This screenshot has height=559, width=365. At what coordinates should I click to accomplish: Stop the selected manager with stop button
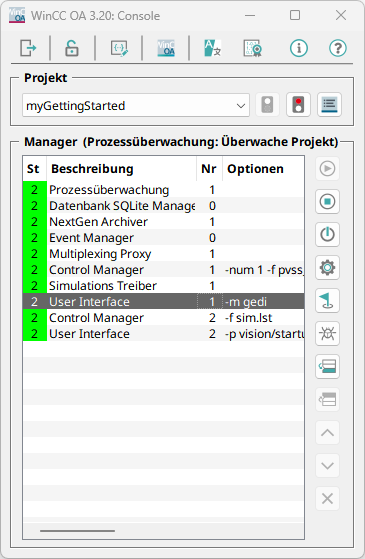pyautogui.click(x=327, y=202)
